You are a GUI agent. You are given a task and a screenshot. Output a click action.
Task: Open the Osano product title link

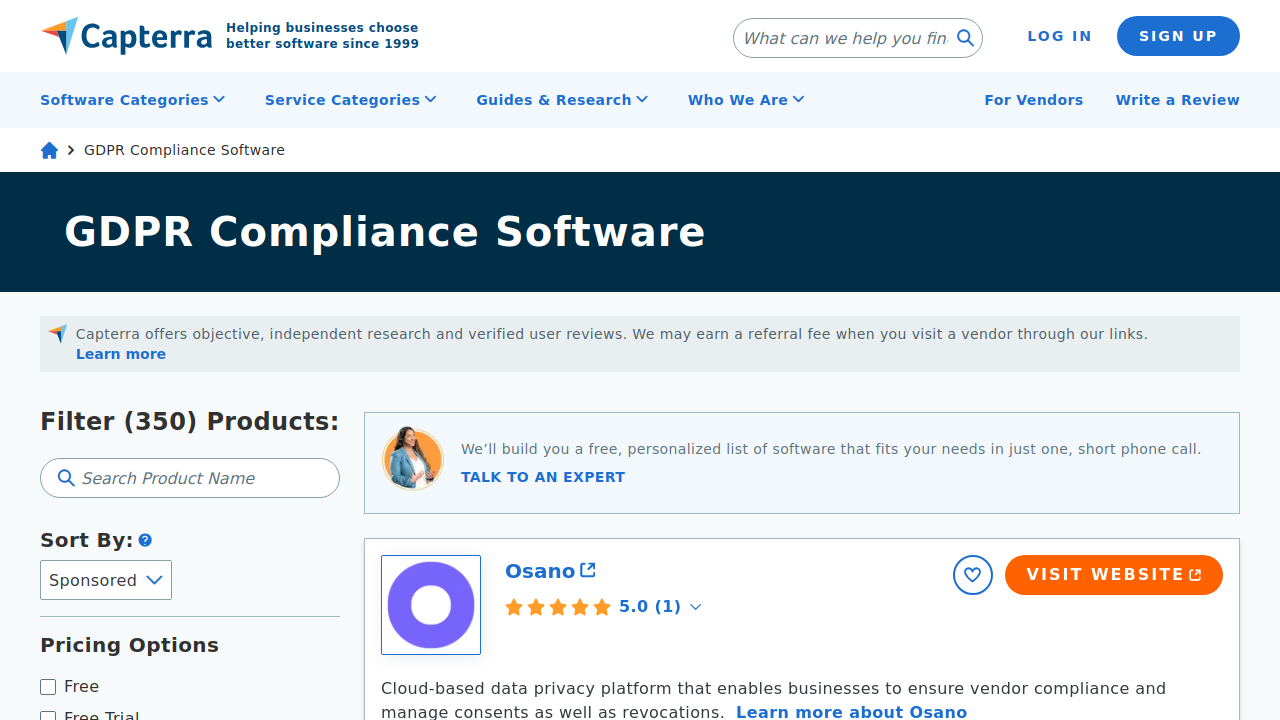coord(540,571)
